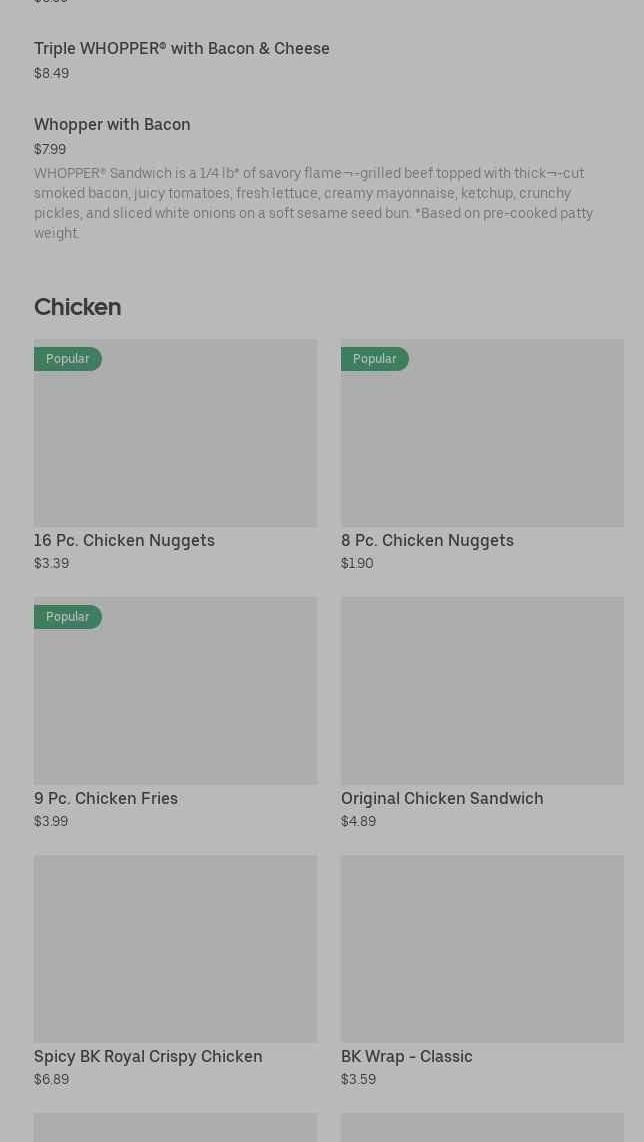Viewport: 644px width, 1142px height.
Task: Click the 8 Pc. Chicken Nuggets name
Action: click(x=427, y=540)
